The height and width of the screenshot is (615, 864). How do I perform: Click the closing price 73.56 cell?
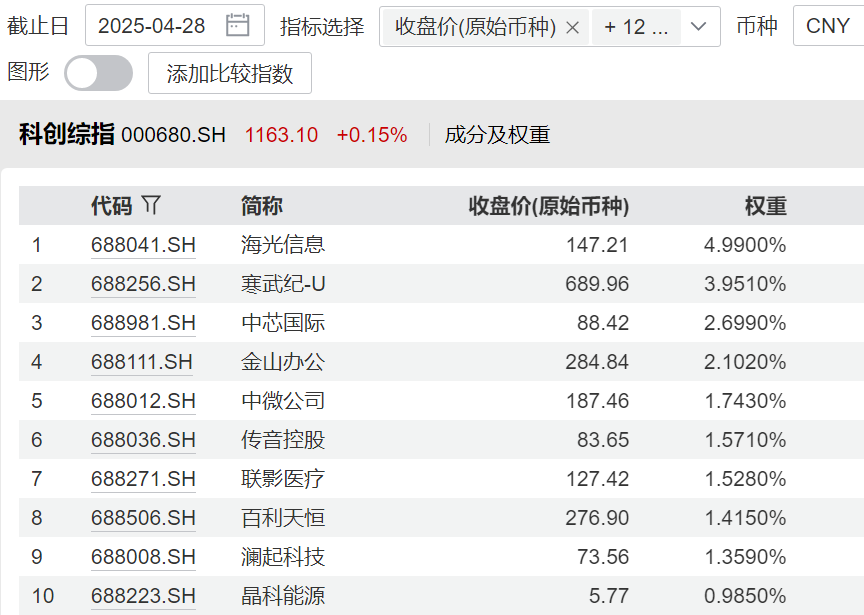click(x=603, y=557)
